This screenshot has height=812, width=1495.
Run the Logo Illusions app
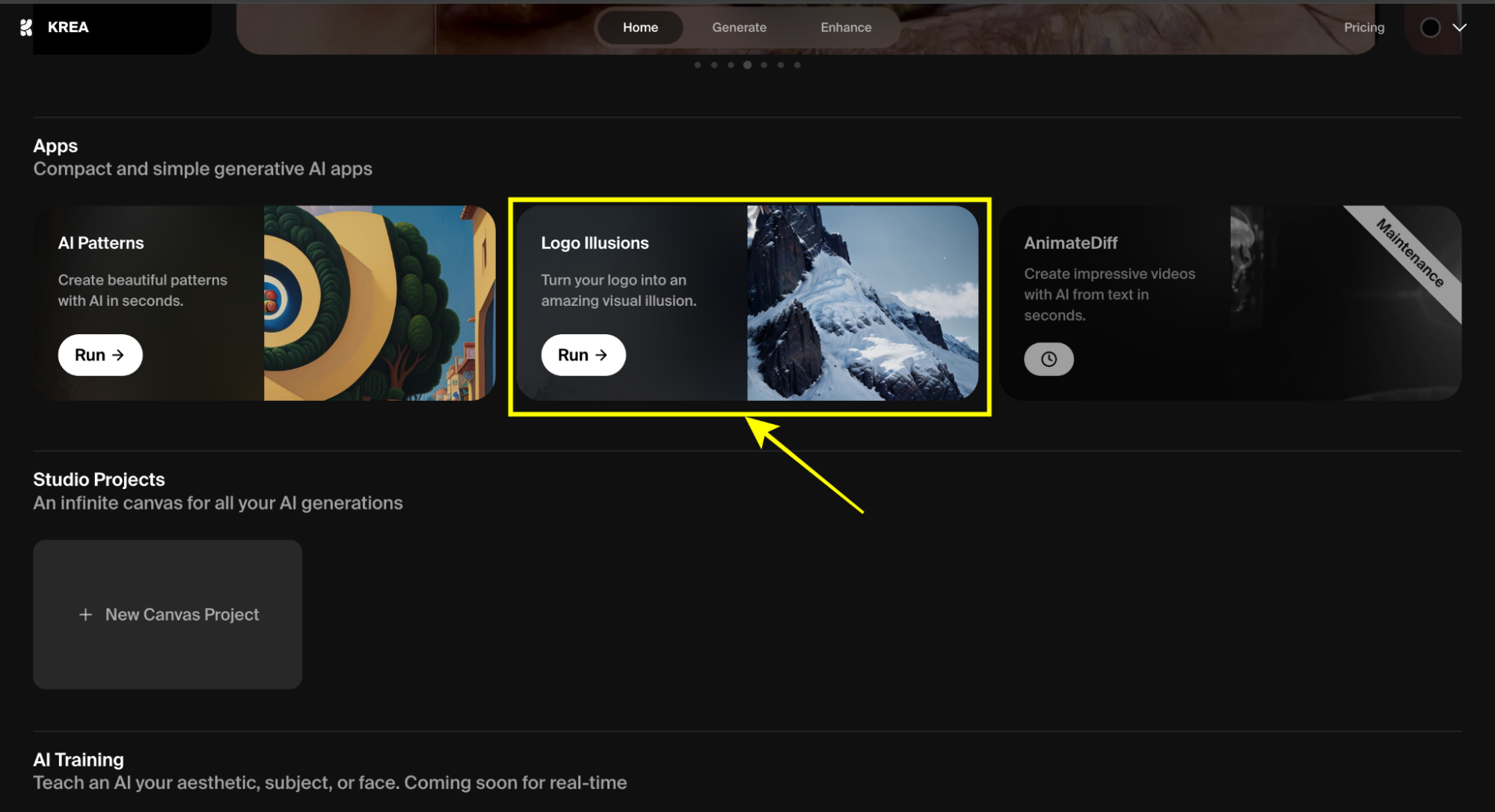583,355
